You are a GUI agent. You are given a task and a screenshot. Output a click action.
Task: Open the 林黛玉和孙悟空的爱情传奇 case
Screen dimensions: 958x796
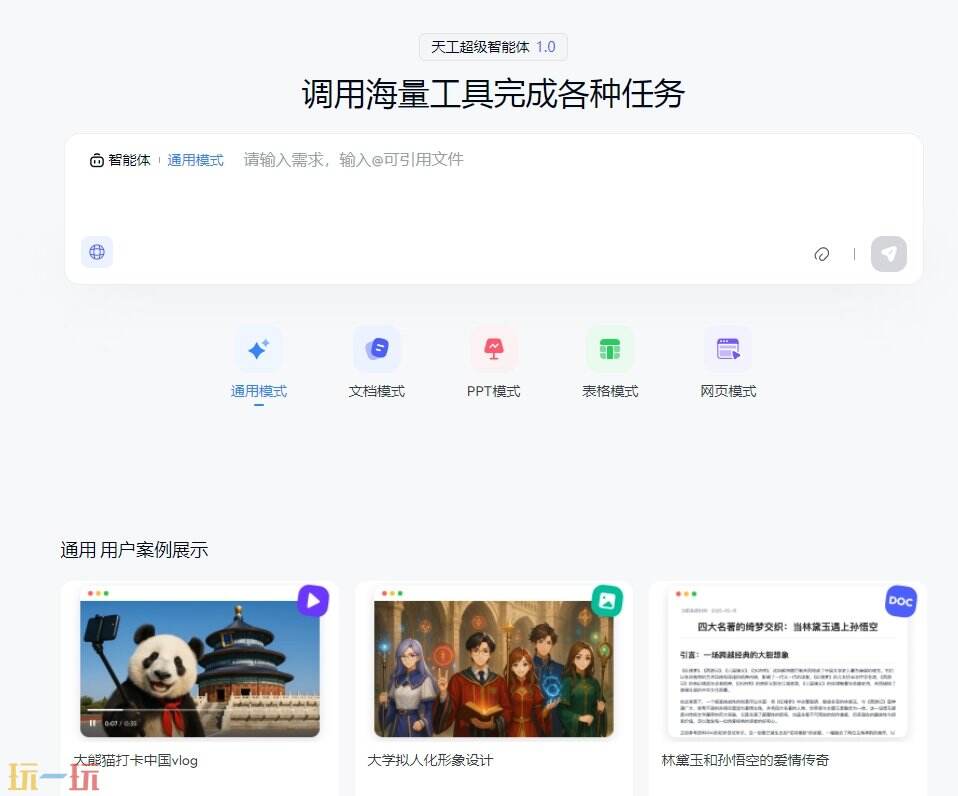786,668
